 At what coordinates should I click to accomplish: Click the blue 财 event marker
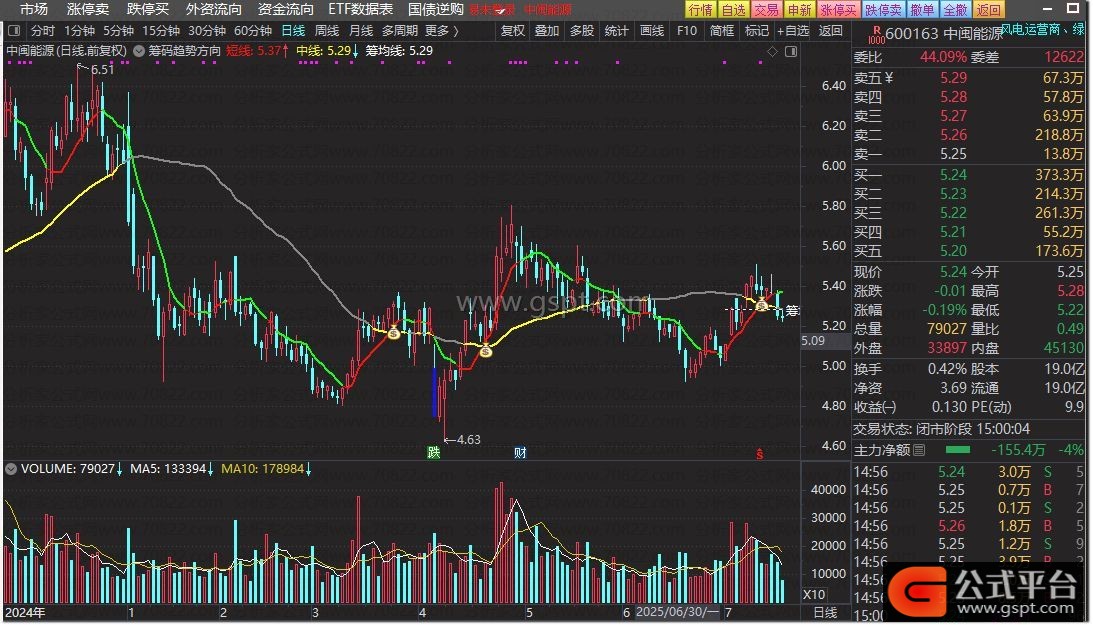pos(520,453)
